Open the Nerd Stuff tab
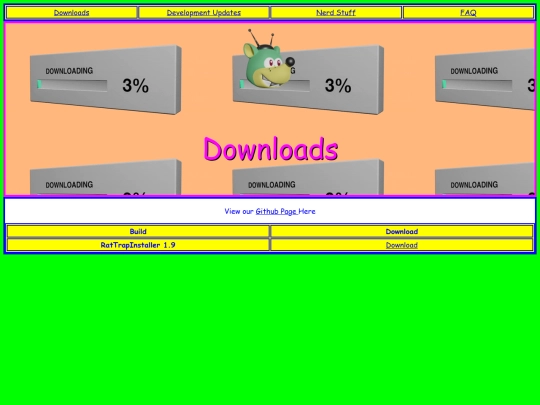This screenshot has height=405, width=540. (x=336, y=13)
